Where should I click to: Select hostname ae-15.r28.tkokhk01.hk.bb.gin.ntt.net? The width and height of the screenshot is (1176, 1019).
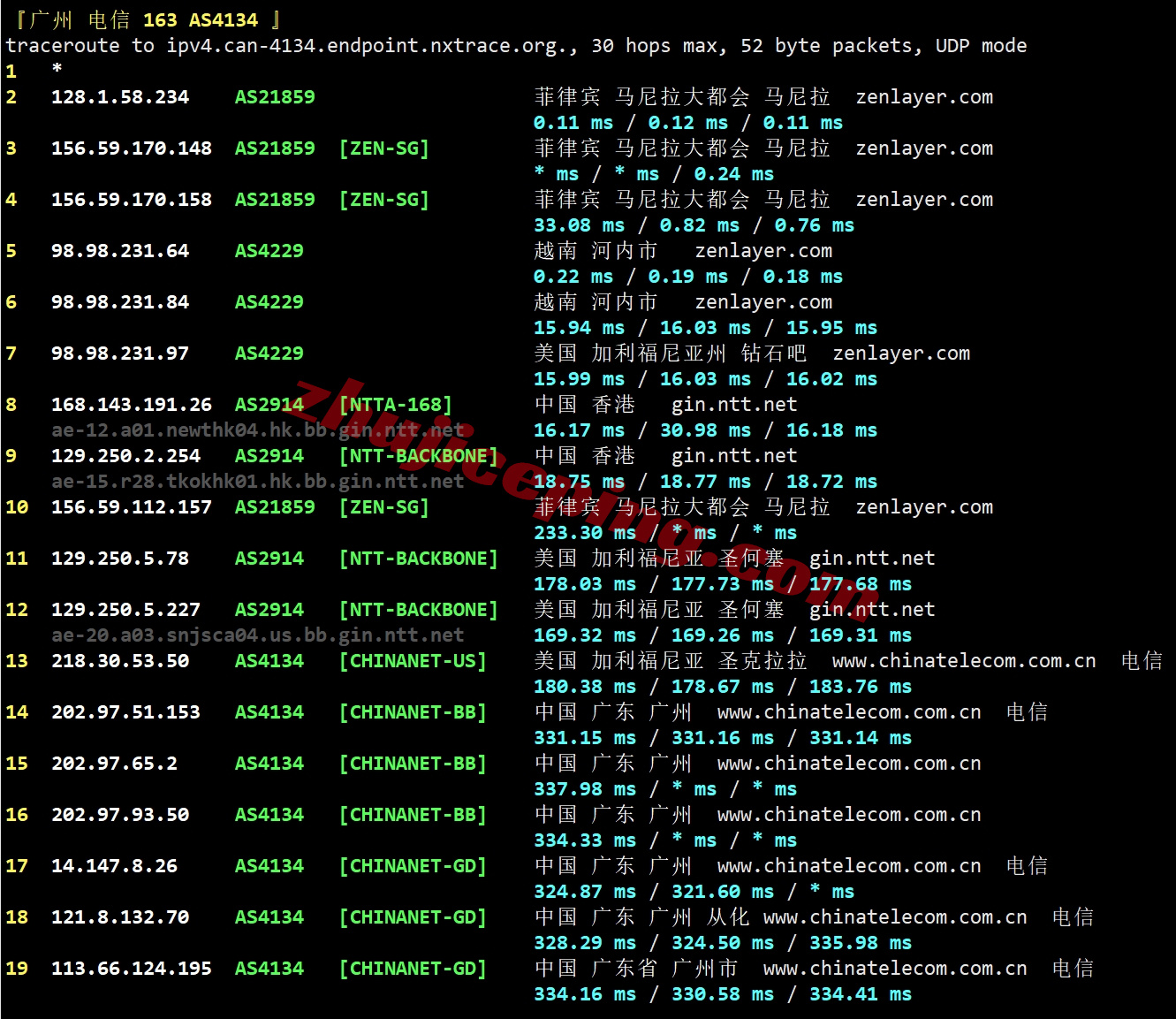click(258, 482)
